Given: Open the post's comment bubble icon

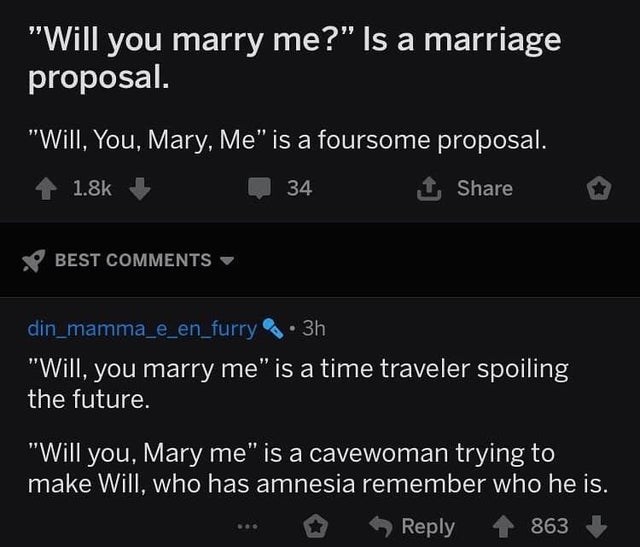Looking at the screenshot, I should 257,188.
